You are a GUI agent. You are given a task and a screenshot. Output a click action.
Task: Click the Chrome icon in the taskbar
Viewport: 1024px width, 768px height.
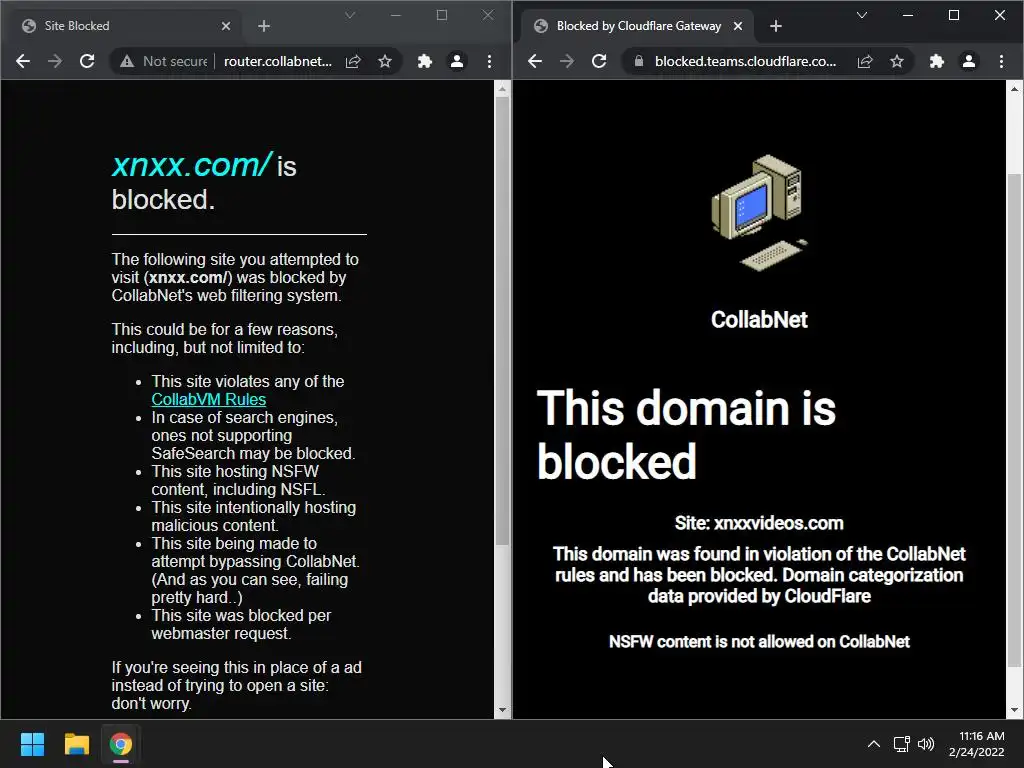(120, 744)
